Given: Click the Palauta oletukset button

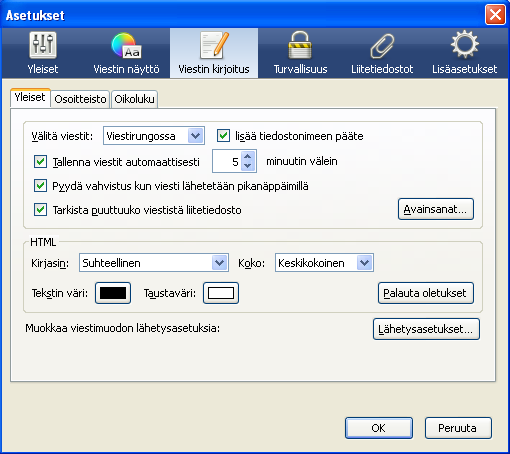Looking at the screenshot, I should pyautogui.click(x=425, y=293).
